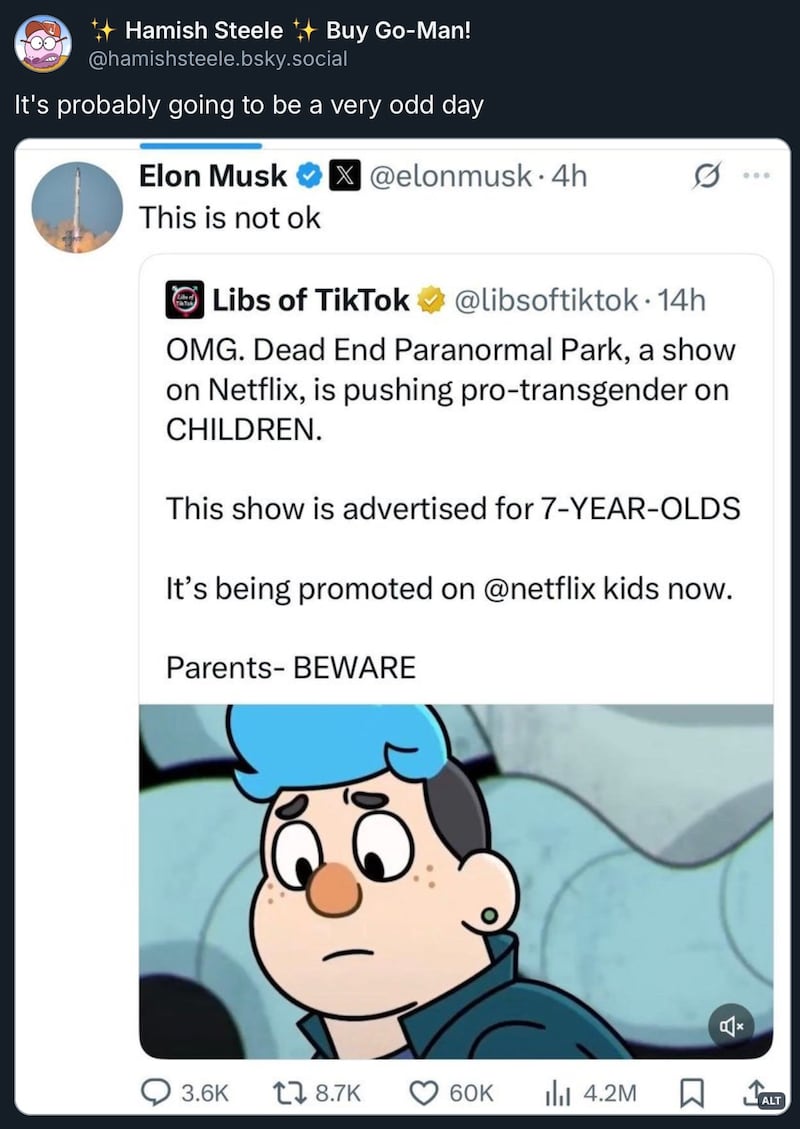800x1129 pixels.
Task: Click Hamish Steele's profile avatar
Action: click(x=42, y=45)
